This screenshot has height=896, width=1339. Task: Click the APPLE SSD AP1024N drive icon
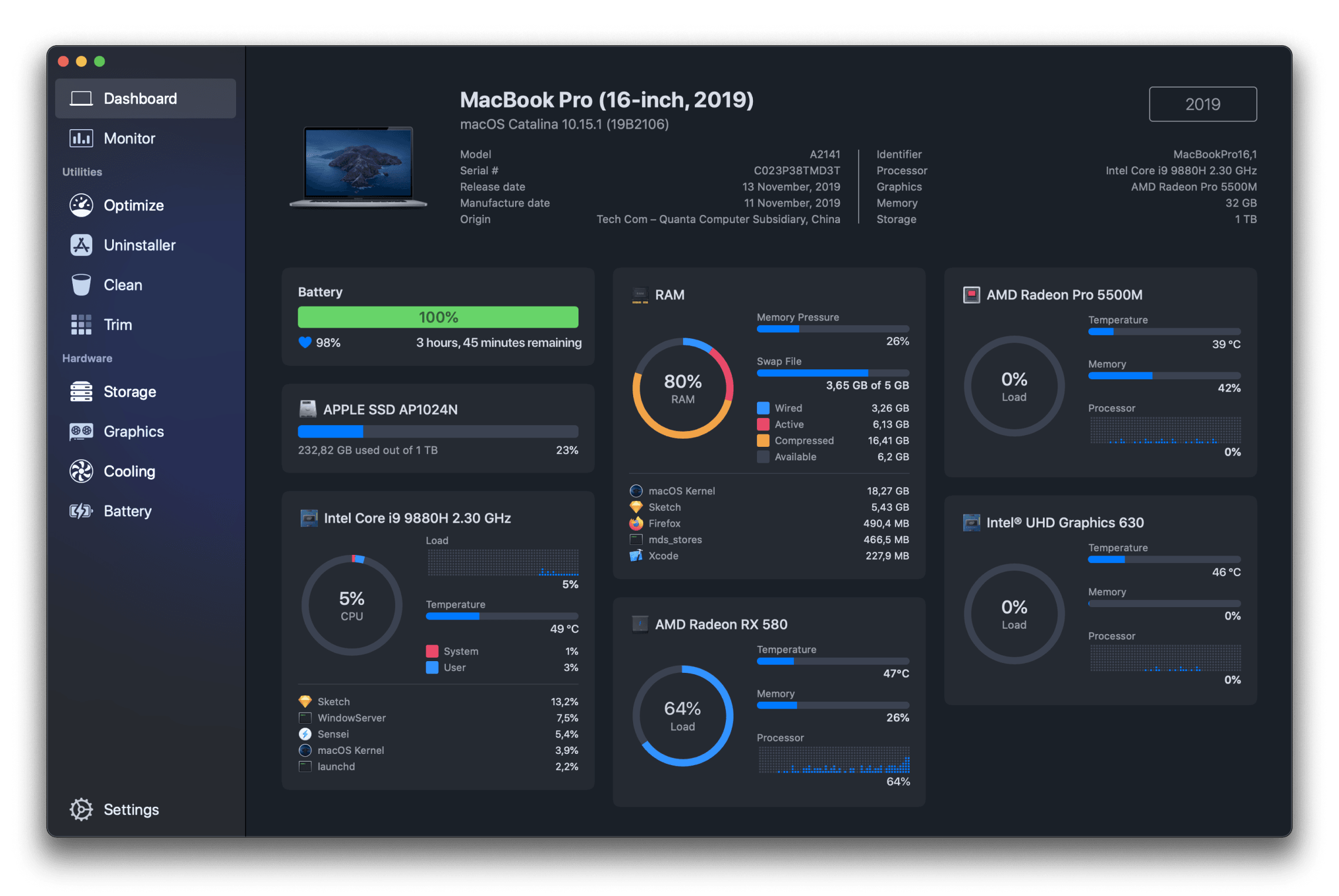[x=308, y=409]
